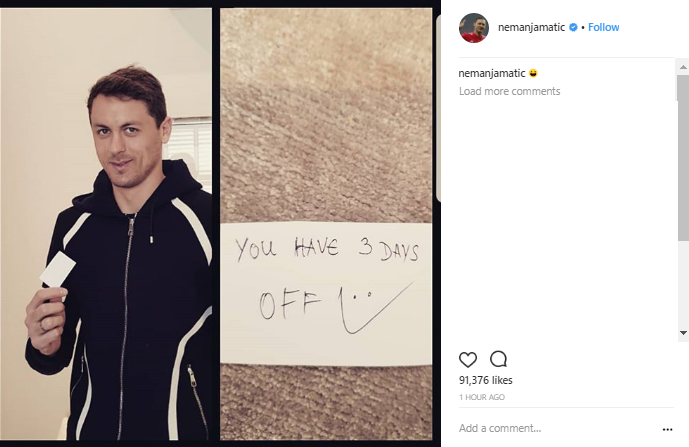Open comments via speech bubble icon
689x447 pixels.
[498, 359]
